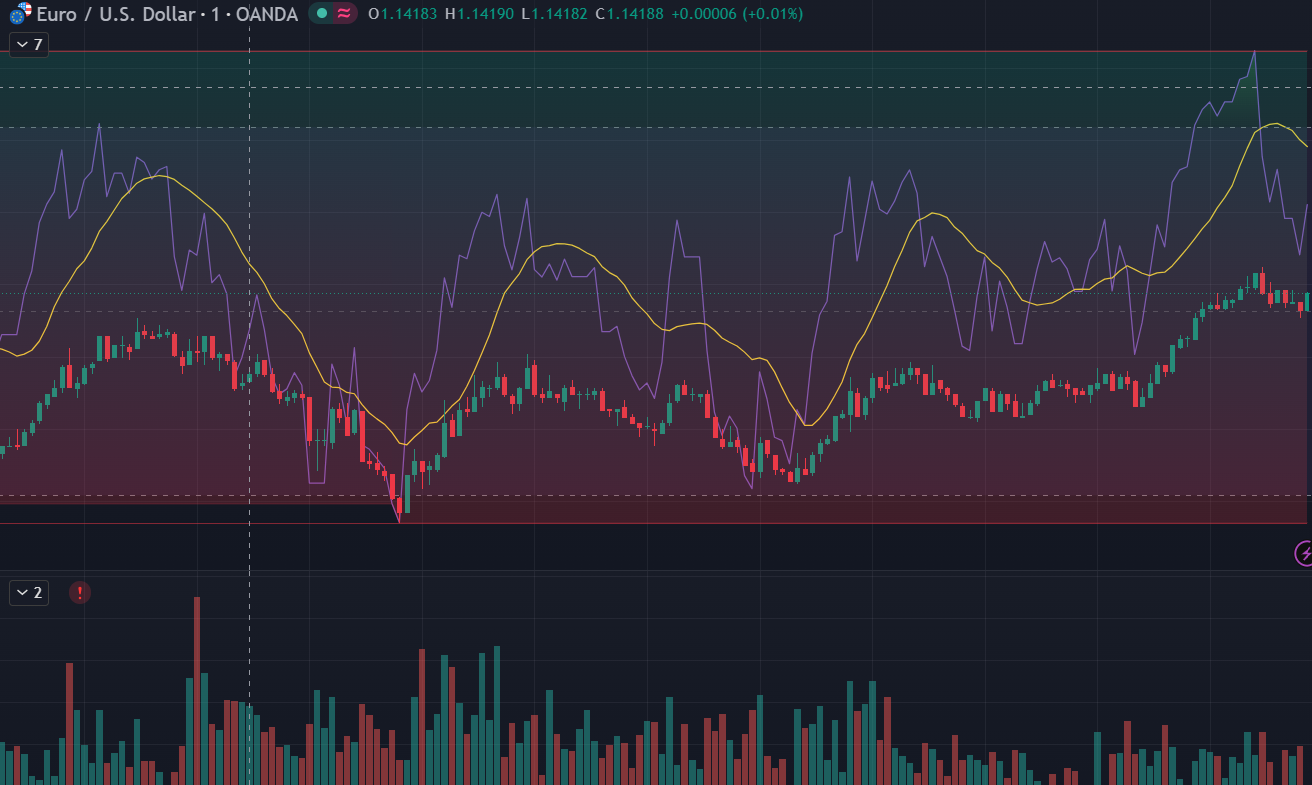Screen dimensions: 1312x785
Task: Expand the 2 indicators legend in volume pane
Action: (x=29, y=592)
